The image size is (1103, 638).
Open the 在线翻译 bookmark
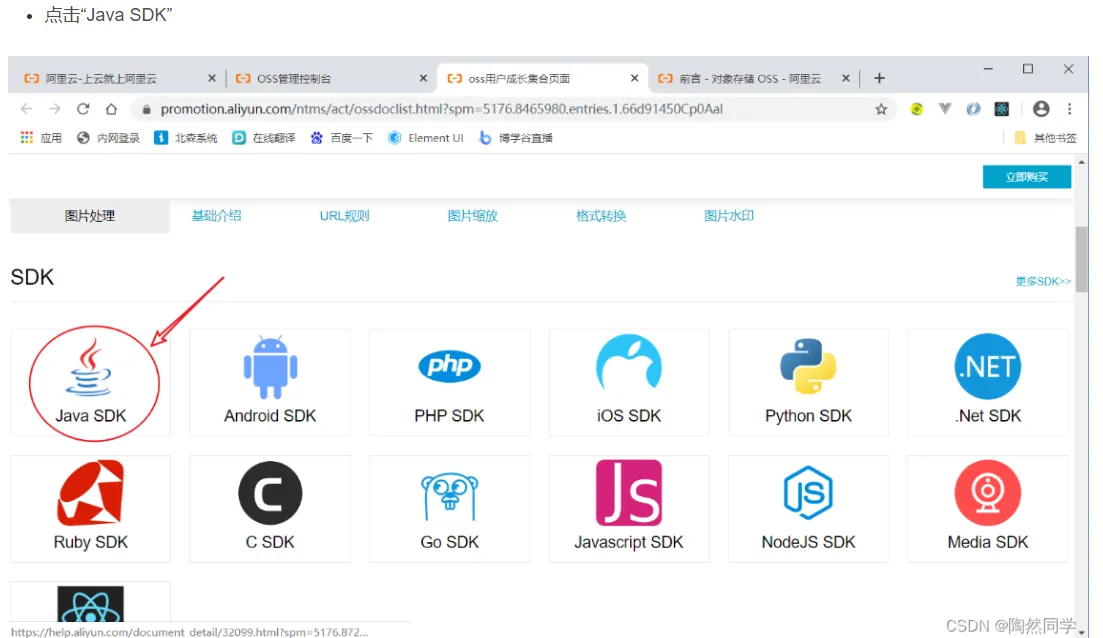[x=264, y=138]
